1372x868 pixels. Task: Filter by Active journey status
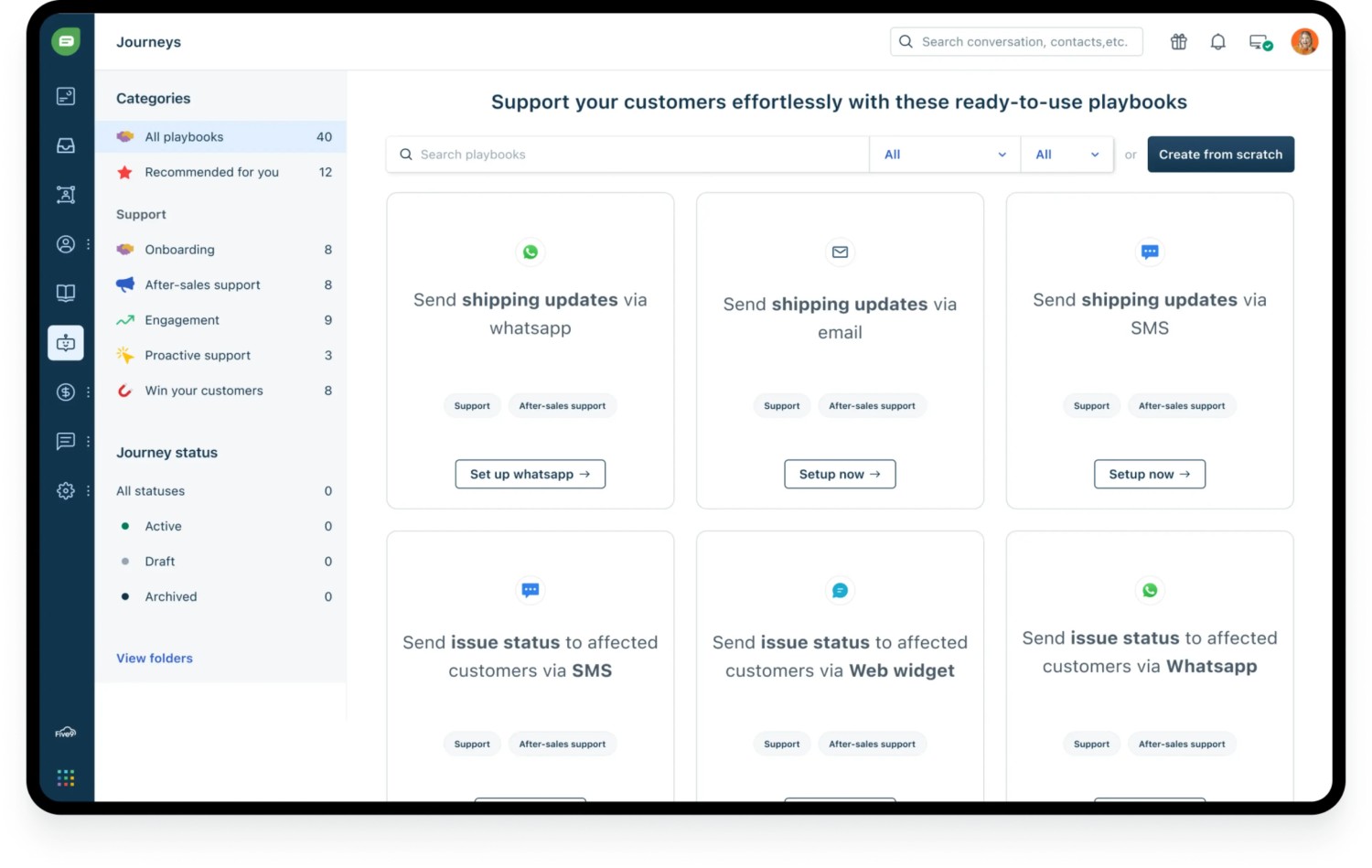(163, 526)
